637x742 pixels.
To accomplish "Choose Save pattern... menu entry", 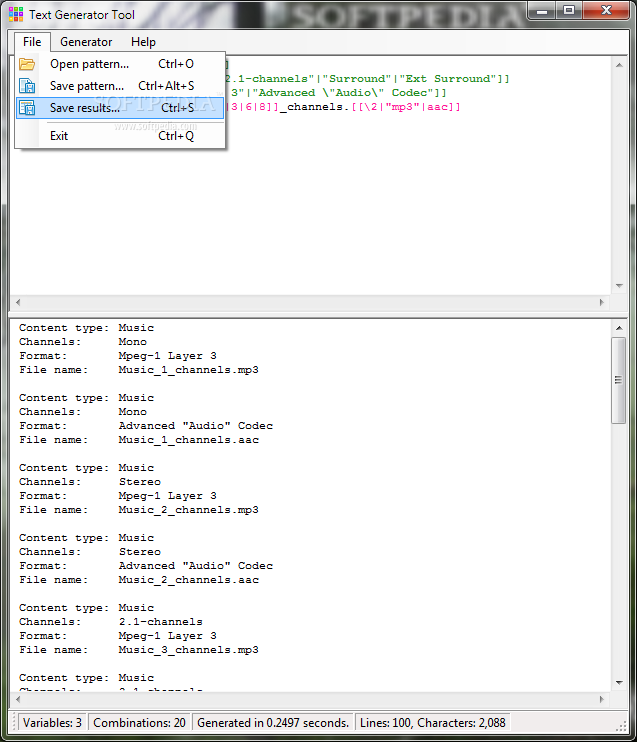I will (x=120, y=86).
